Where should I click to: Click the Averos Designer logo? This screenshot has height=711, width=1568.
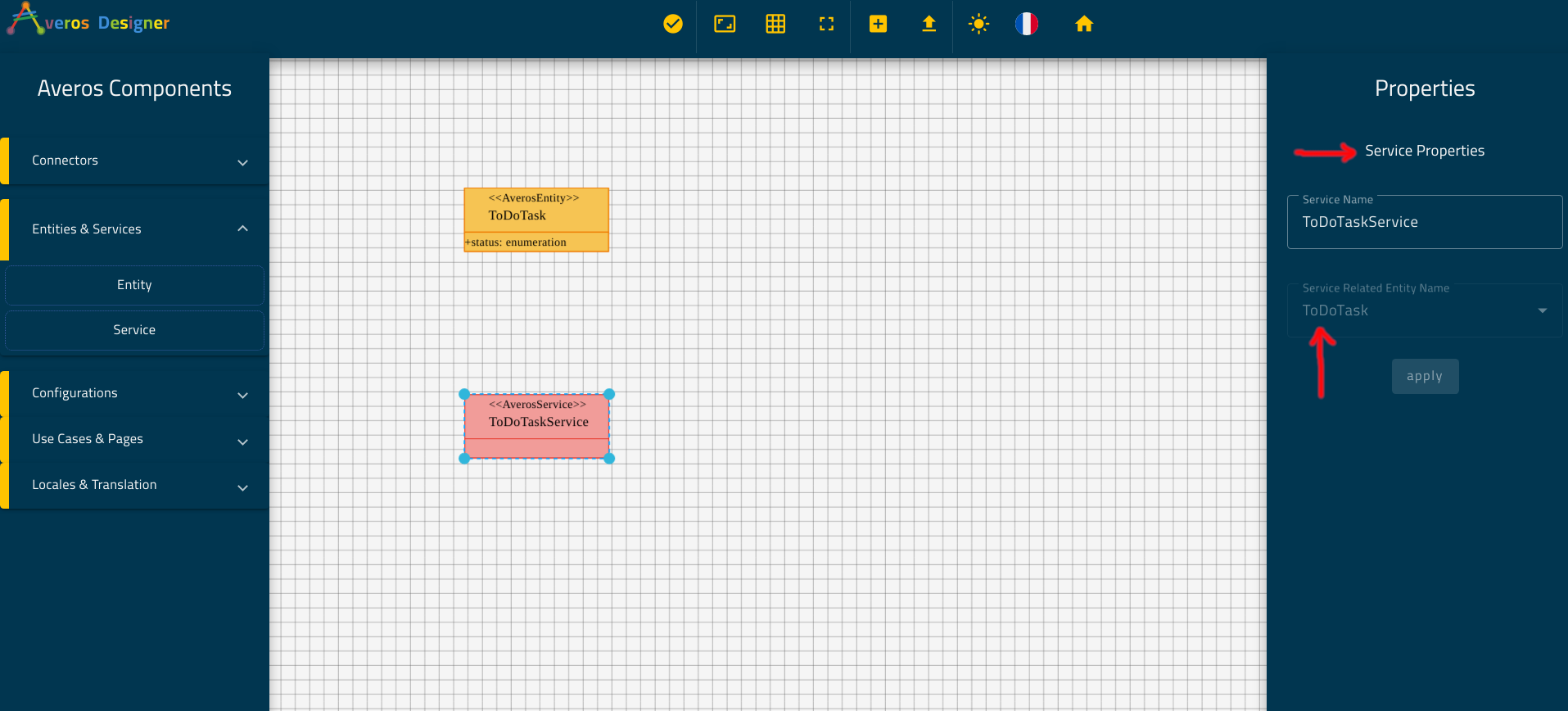[x=88, y=20]
